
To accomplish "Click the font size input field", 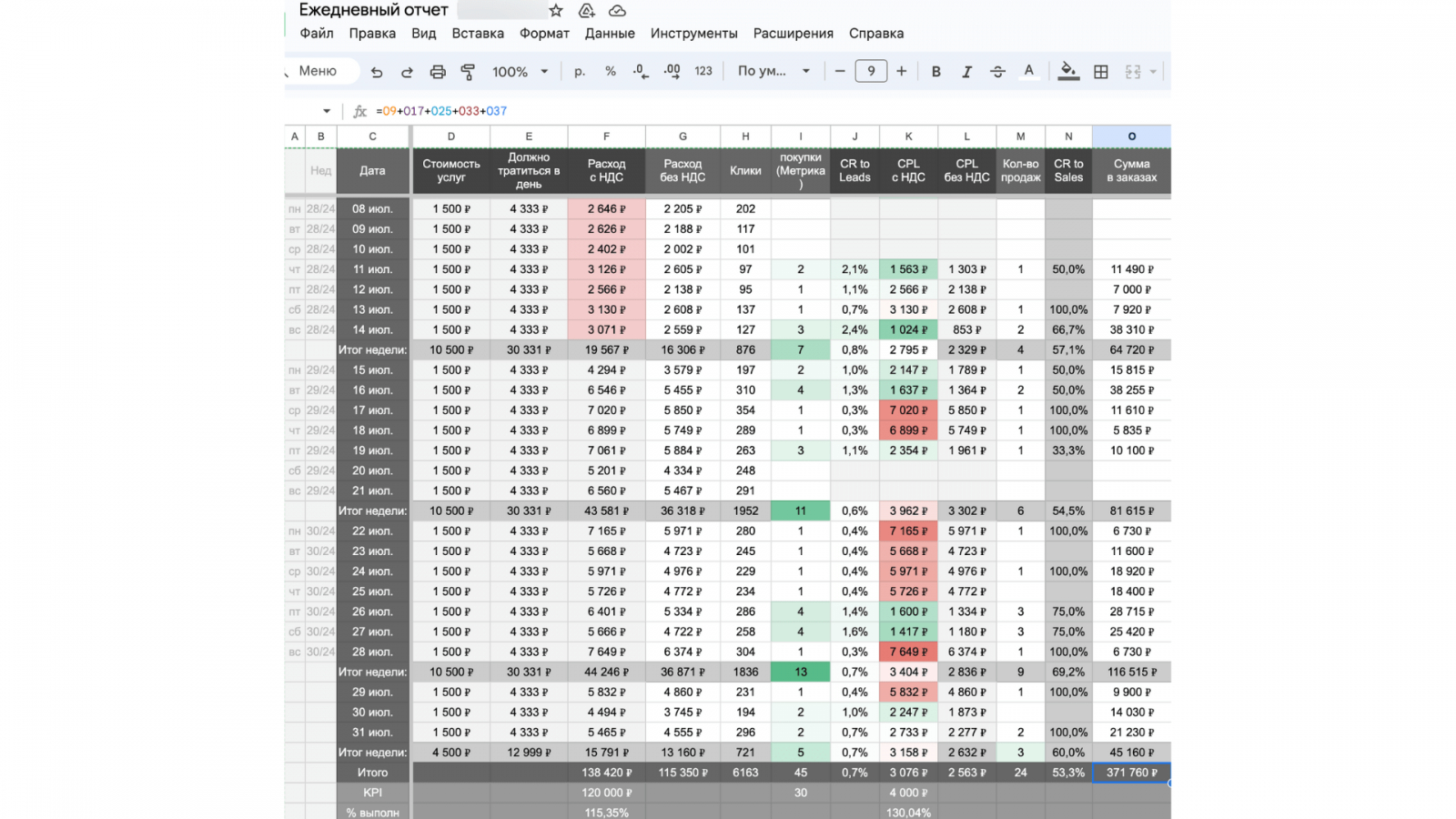I will [871, 71].
